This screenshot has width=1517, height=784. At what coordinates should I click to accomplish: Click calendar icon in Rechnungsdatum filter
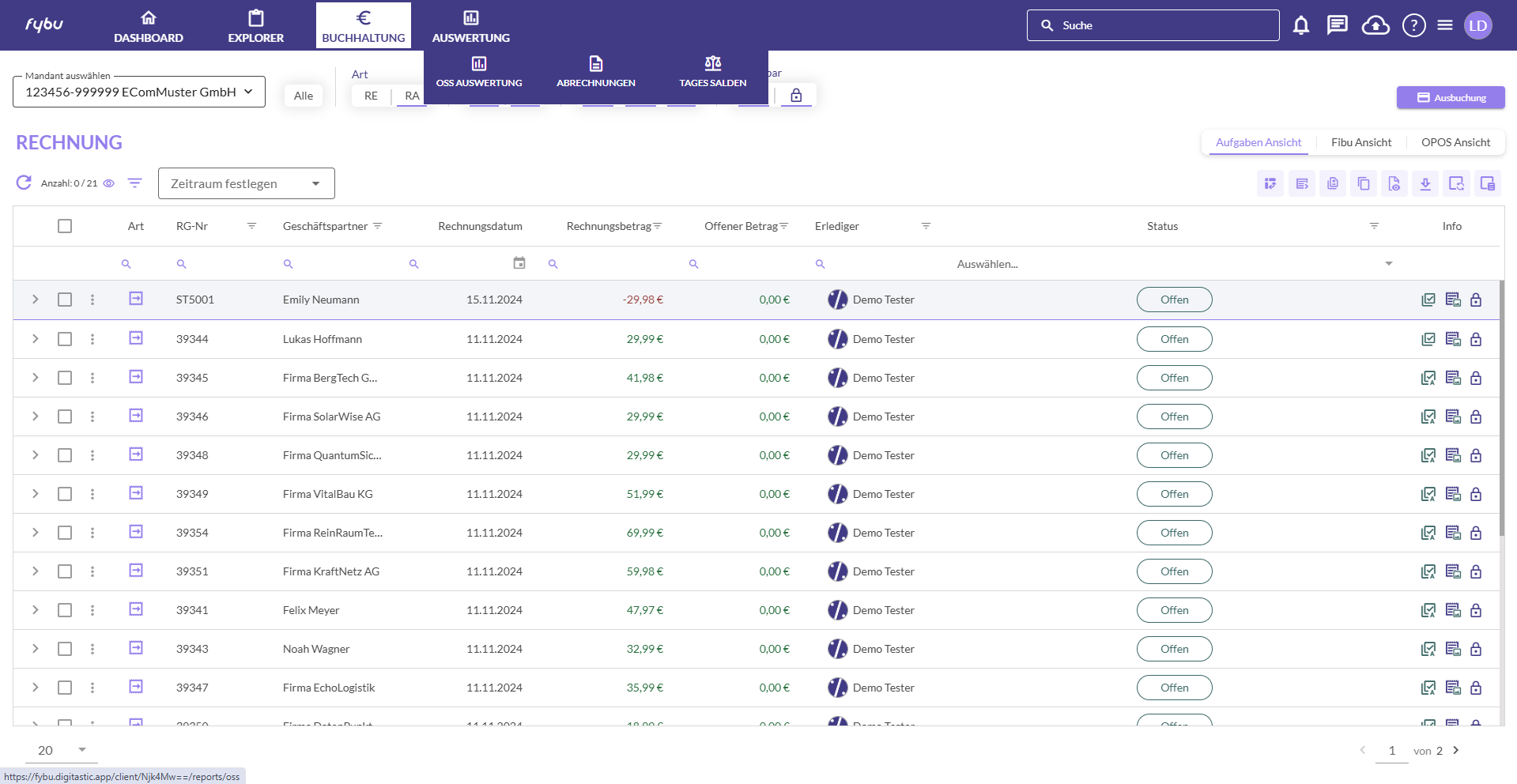[x=519, y=263]
